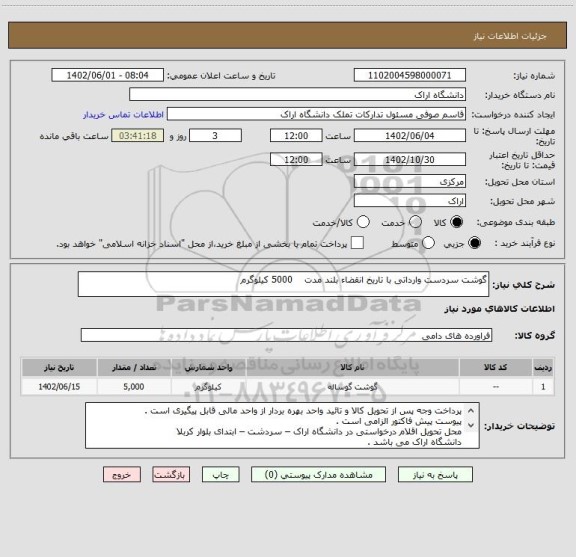Click the price validity date 1402/10/30

[410, 159]
